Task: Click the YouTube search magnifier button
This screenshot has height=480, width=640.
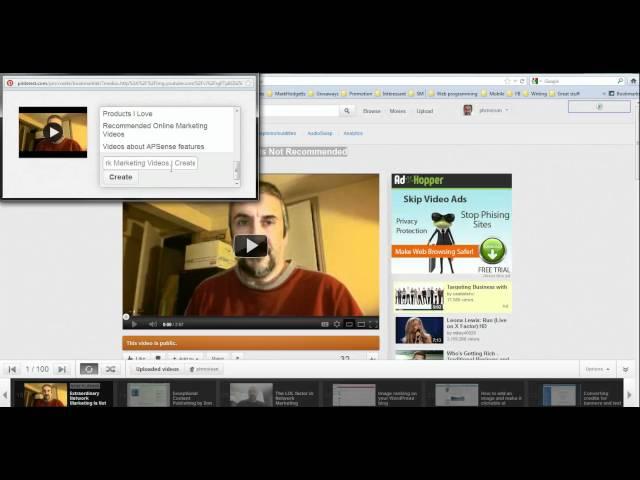Action: tap(347, 111)
